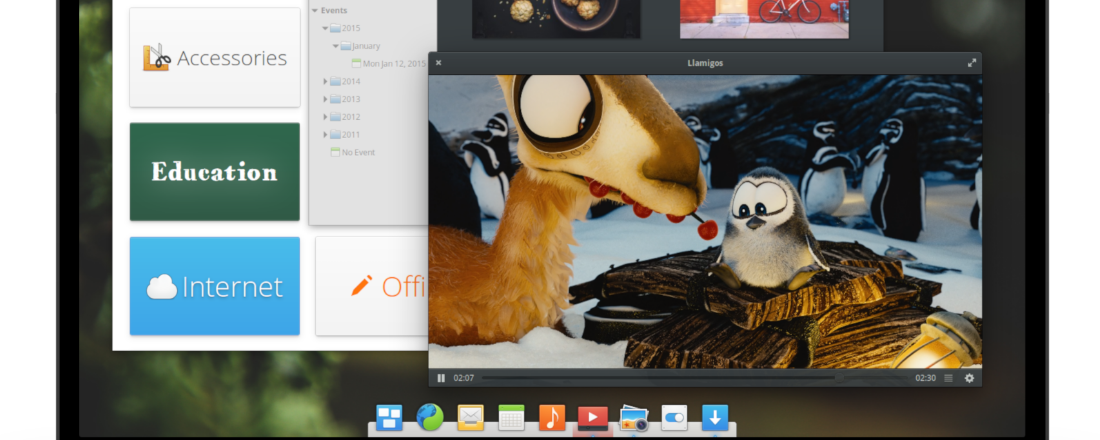Open the Photos app in the dock
1100x440 pixels.
point(633,418)
